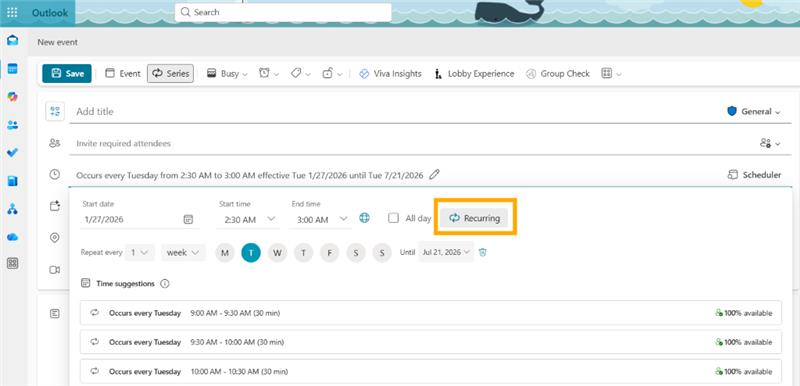Remove recurrence end date trash icon
800x386 pixels.
click(x=483, y=252)
